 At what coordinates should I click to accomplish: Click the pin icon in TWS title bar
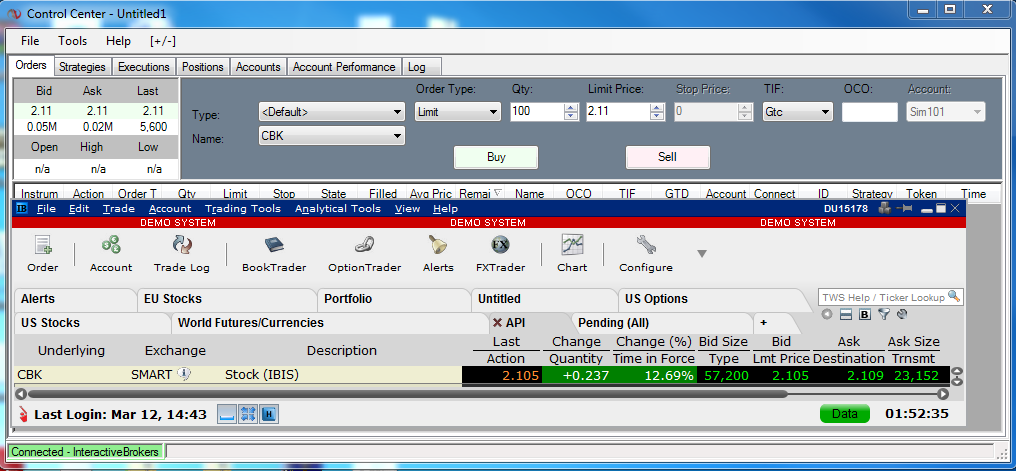pos(905,209)
